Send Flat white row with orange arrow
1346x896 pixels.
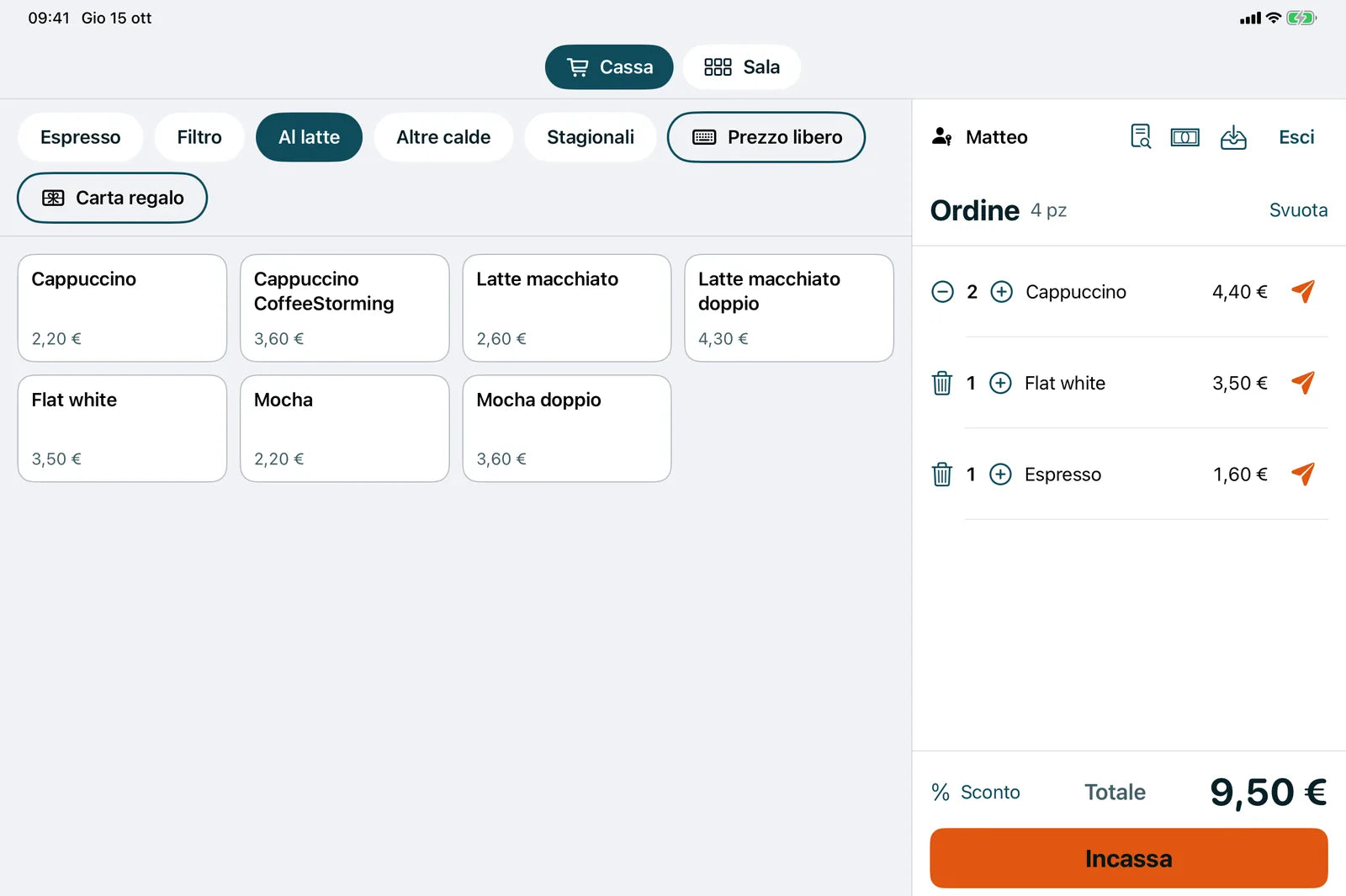pyautogui.click(x=1303, y=383)
